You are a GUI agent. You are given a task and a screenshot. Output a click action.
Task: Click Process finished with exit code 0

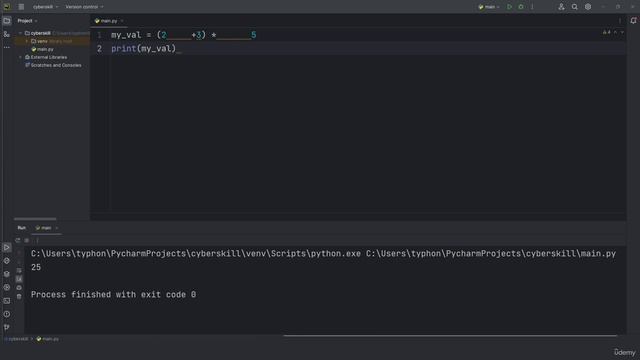pos(113,295)
